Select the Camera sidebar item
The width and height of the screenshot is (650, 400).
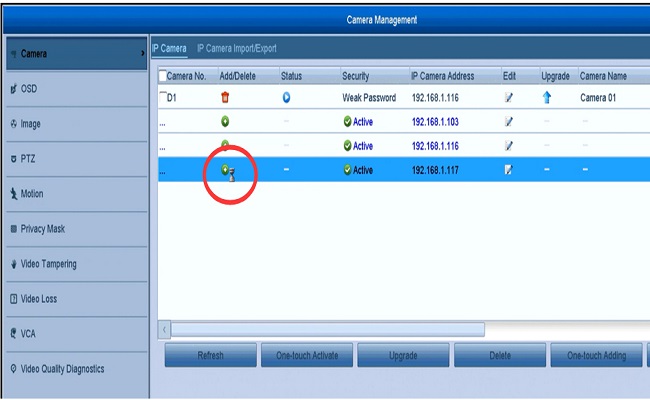pyautogui.click(x=77, y=53)
